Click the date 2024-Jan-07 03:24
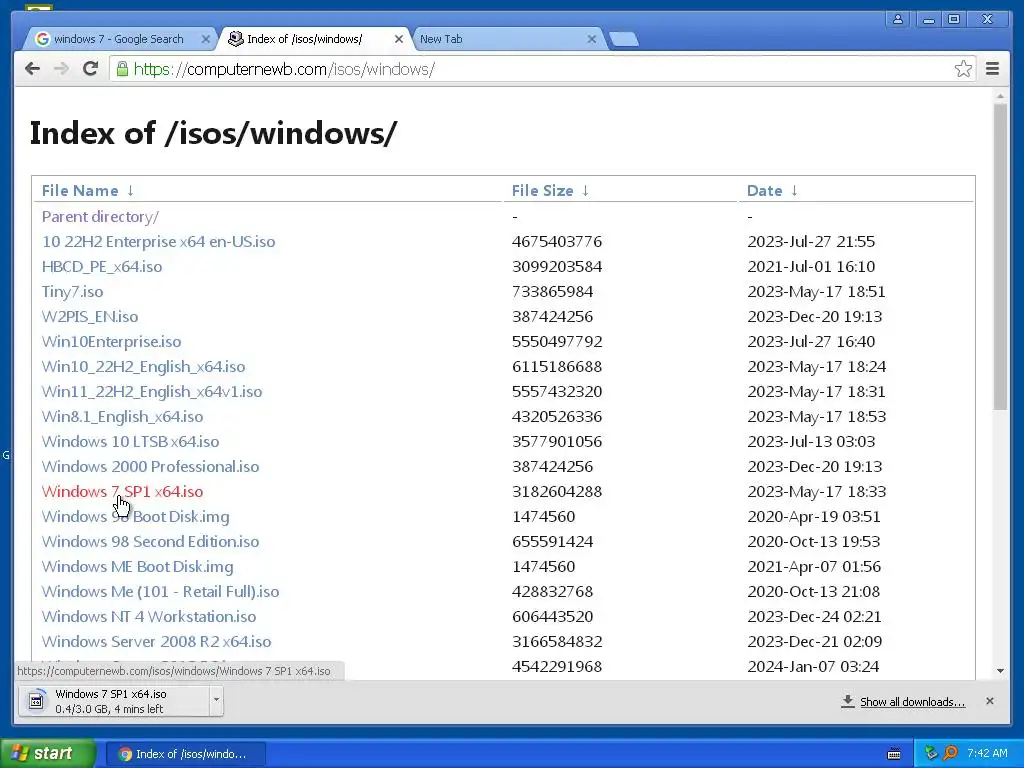Image resolution: width=1024 pixels, height=768 pixels. click(x=813, y=667)
